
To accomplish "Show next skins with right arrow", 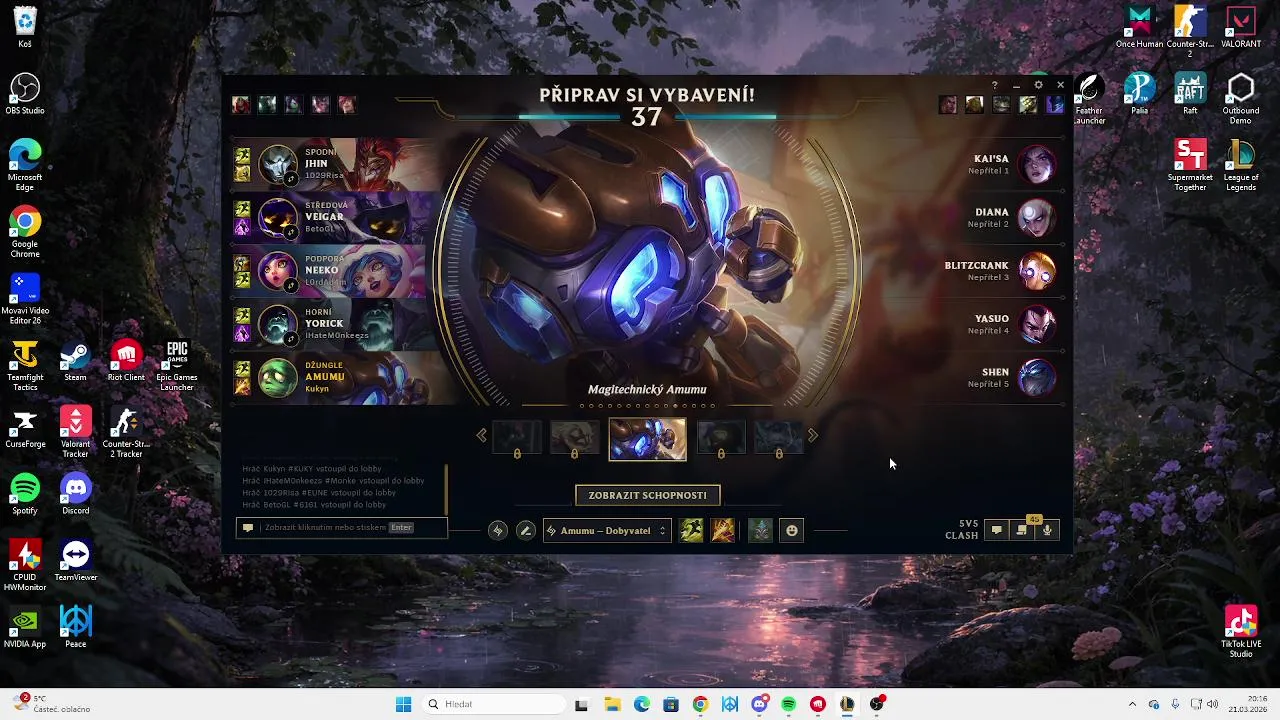I will tap(812, 435).
